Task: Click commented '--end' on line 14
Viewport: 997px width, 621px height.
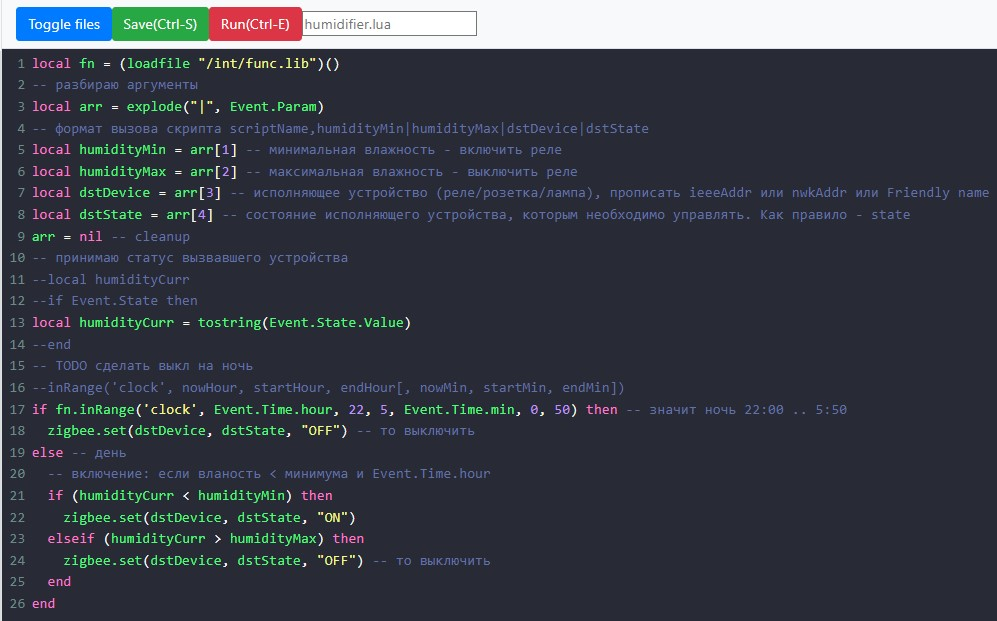Action: point(52,345)
